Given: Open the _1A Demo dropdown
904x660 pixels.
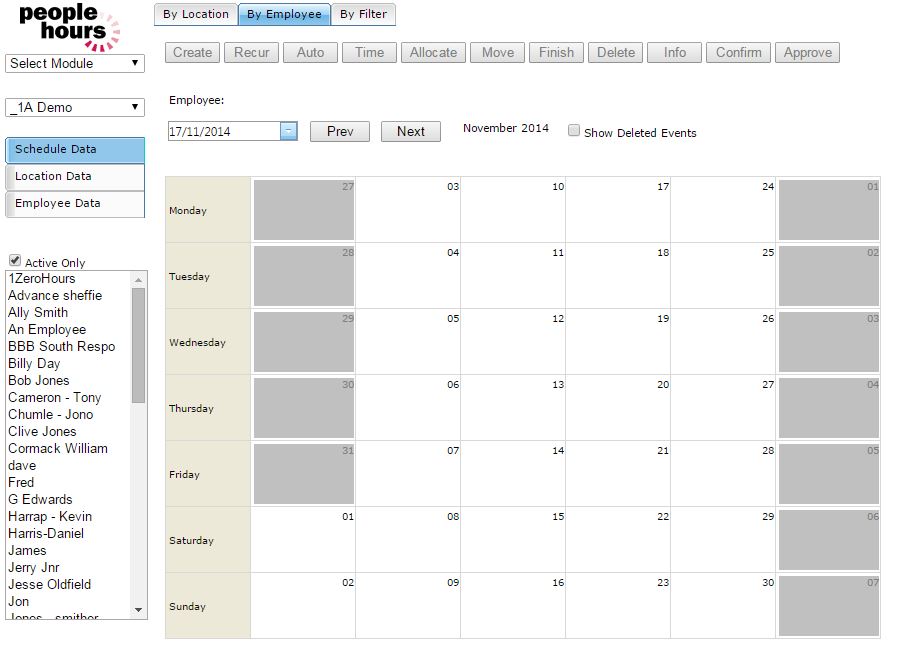Looking at the screenshot, I should [x=75, y=107].
